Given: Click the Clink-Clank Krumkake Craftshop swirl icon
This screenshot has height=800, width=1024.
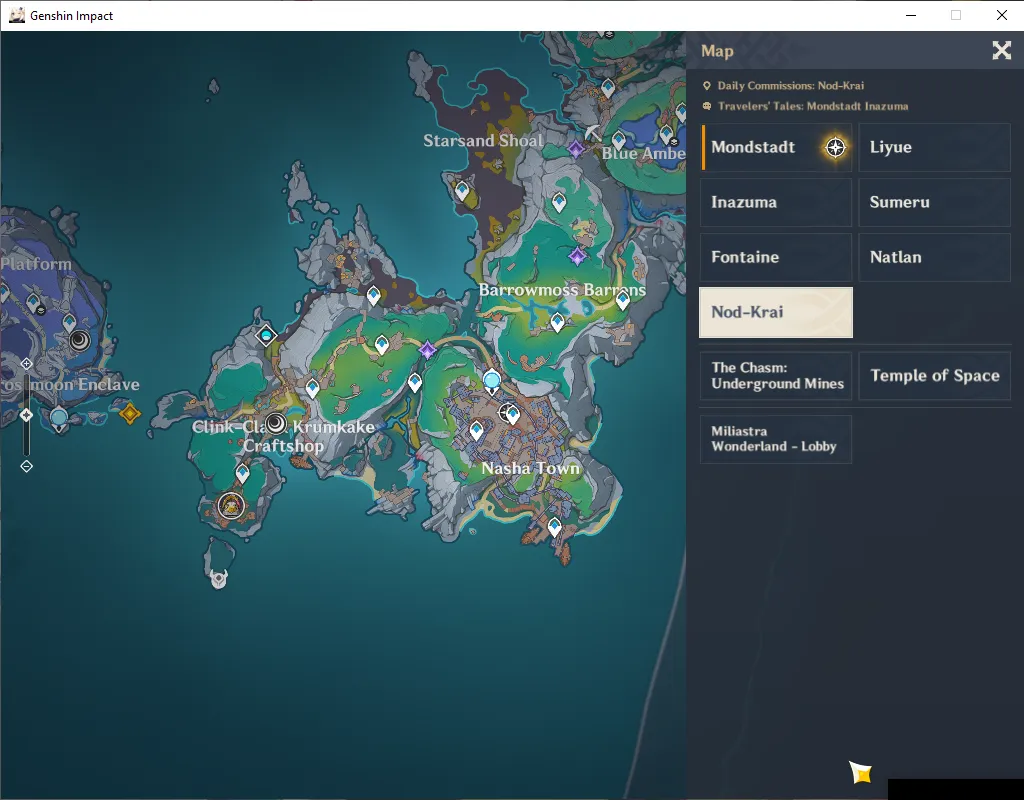Looking at the screenshot, I should pyautogui.click(x=276, y=424).
